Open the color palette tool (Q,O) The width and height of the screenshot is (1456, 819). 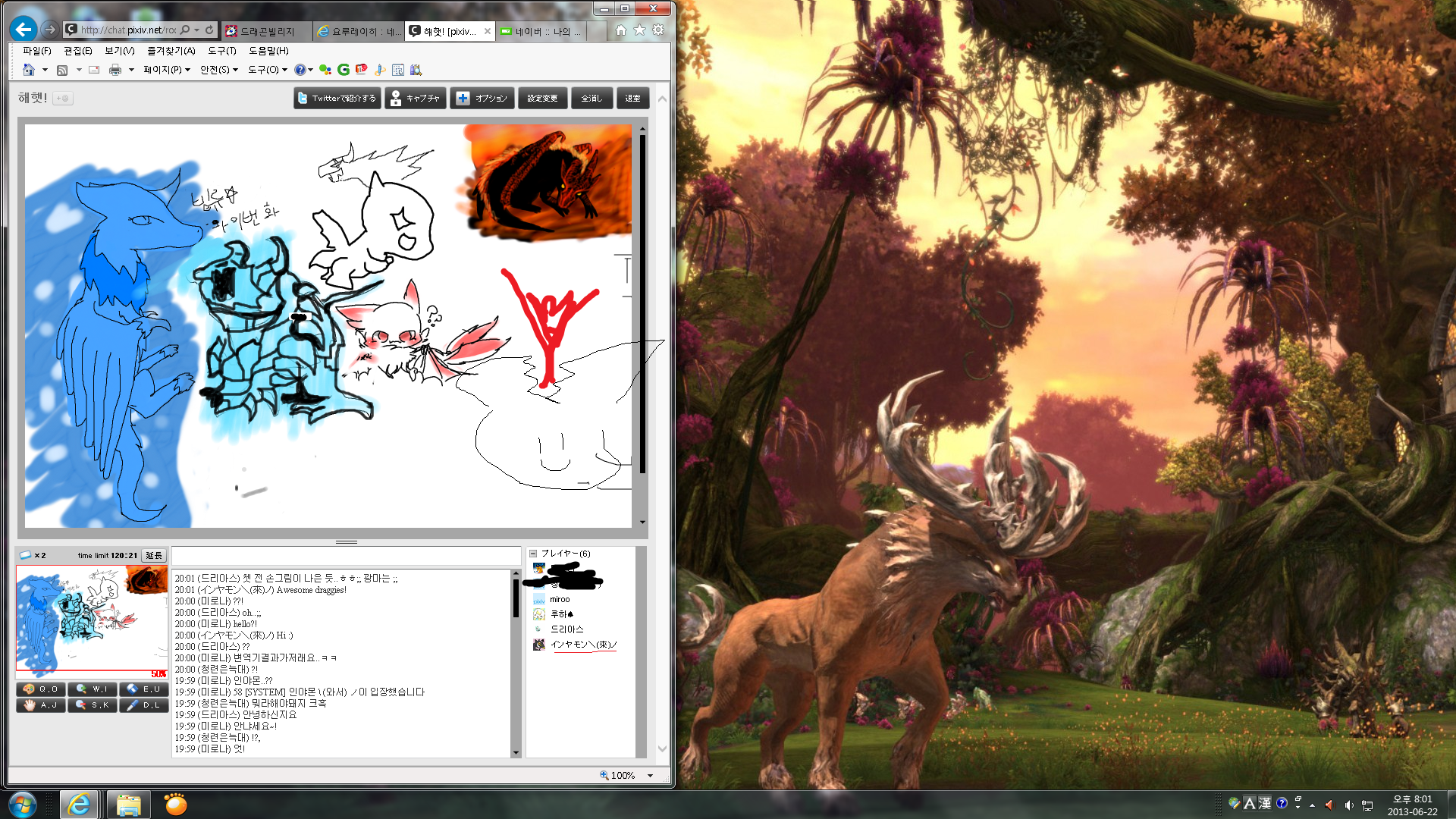tap(41, 689)
